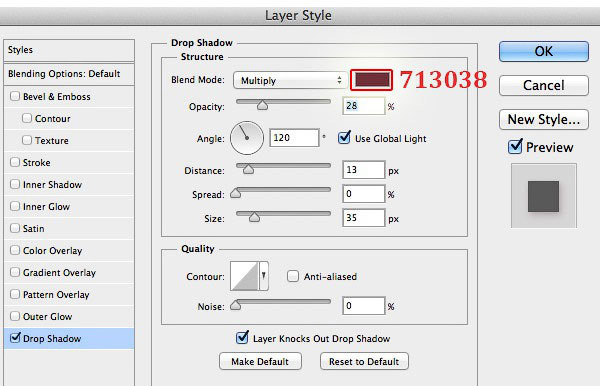The image size is (600, 386).
Task: Tick the Texture checkbox
Action: pyautogui.click(x=27, y=140)
